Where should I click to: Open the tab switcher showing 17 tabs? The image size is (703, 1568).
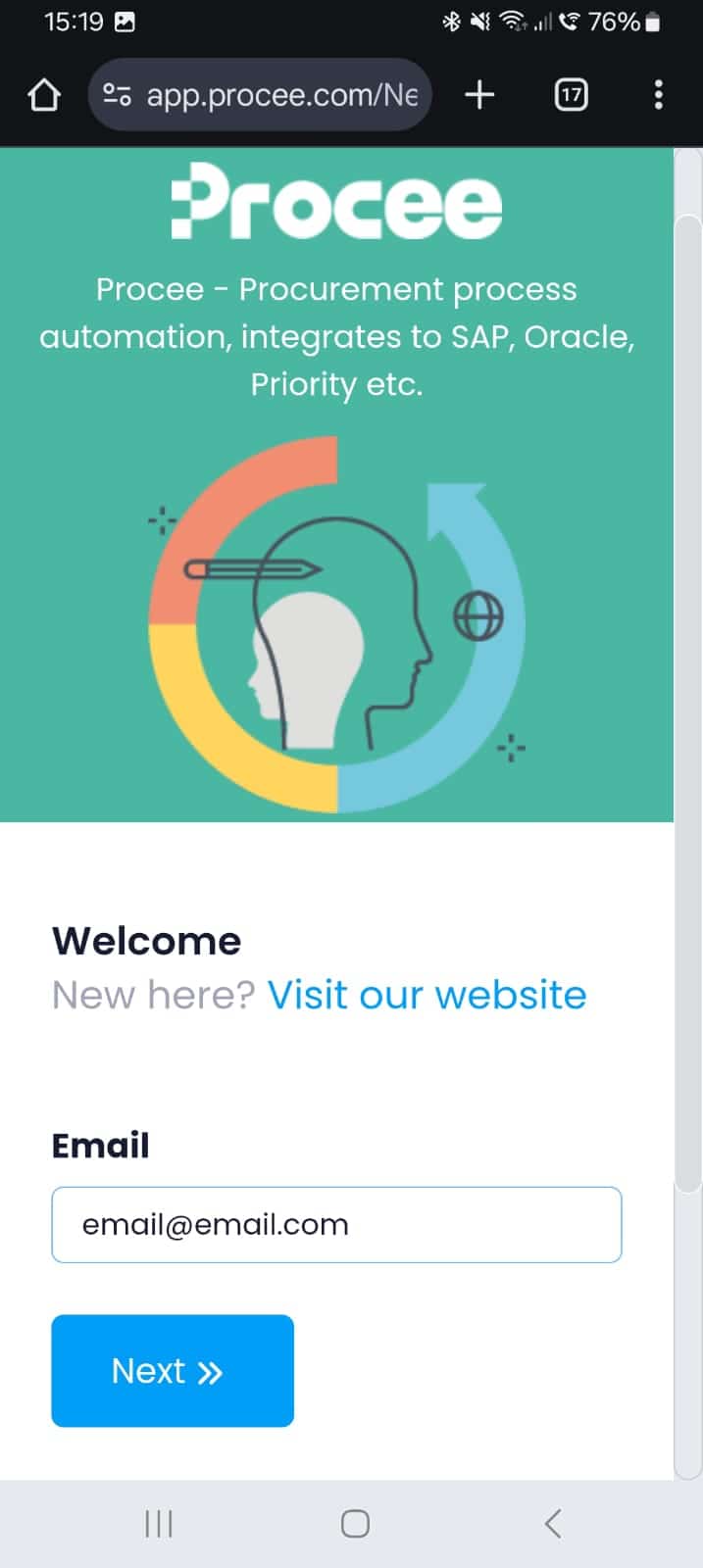coord(571,95)
